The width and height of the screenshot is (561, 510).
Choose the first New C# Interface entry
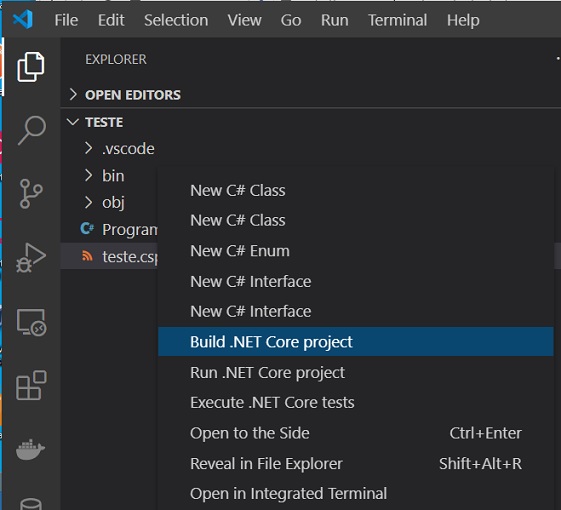click(x=356, y=281)
